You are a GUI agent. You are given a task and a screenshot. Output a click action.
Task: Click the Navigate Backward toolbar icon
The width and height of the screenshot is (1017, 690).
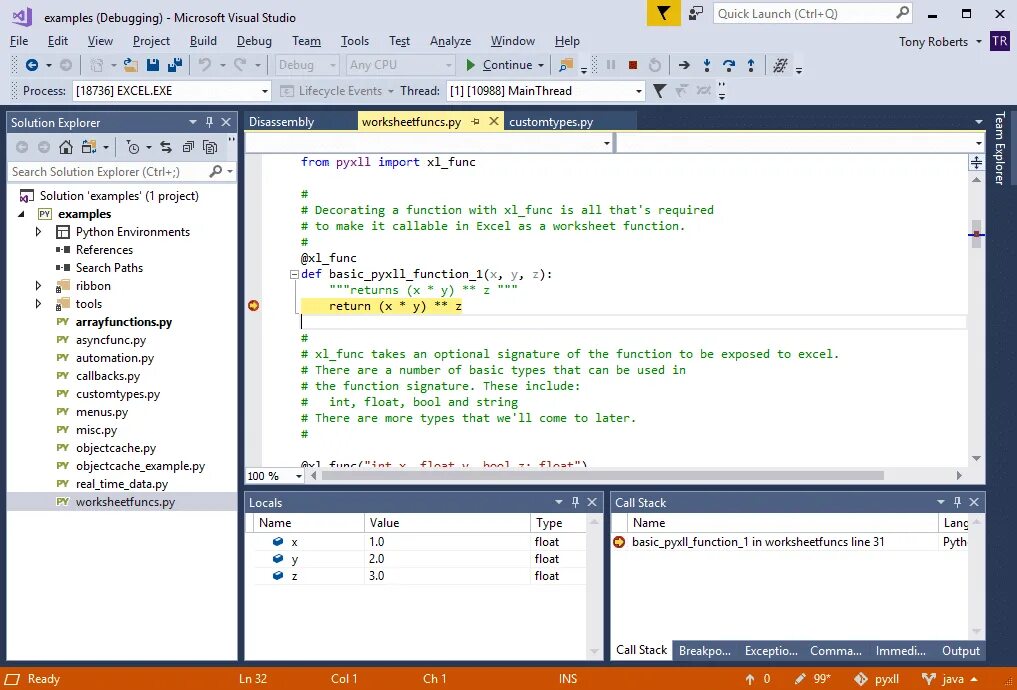(31, 65)
